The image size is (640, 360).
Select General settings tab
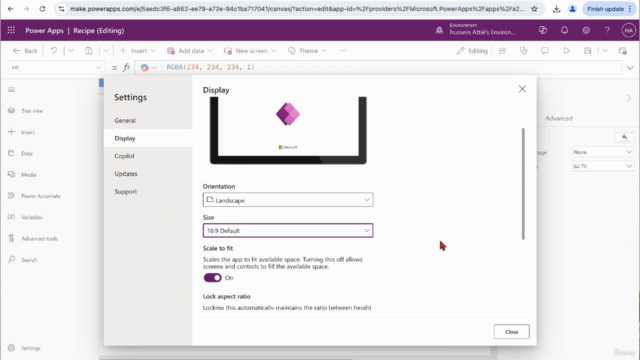pos(148,120)
